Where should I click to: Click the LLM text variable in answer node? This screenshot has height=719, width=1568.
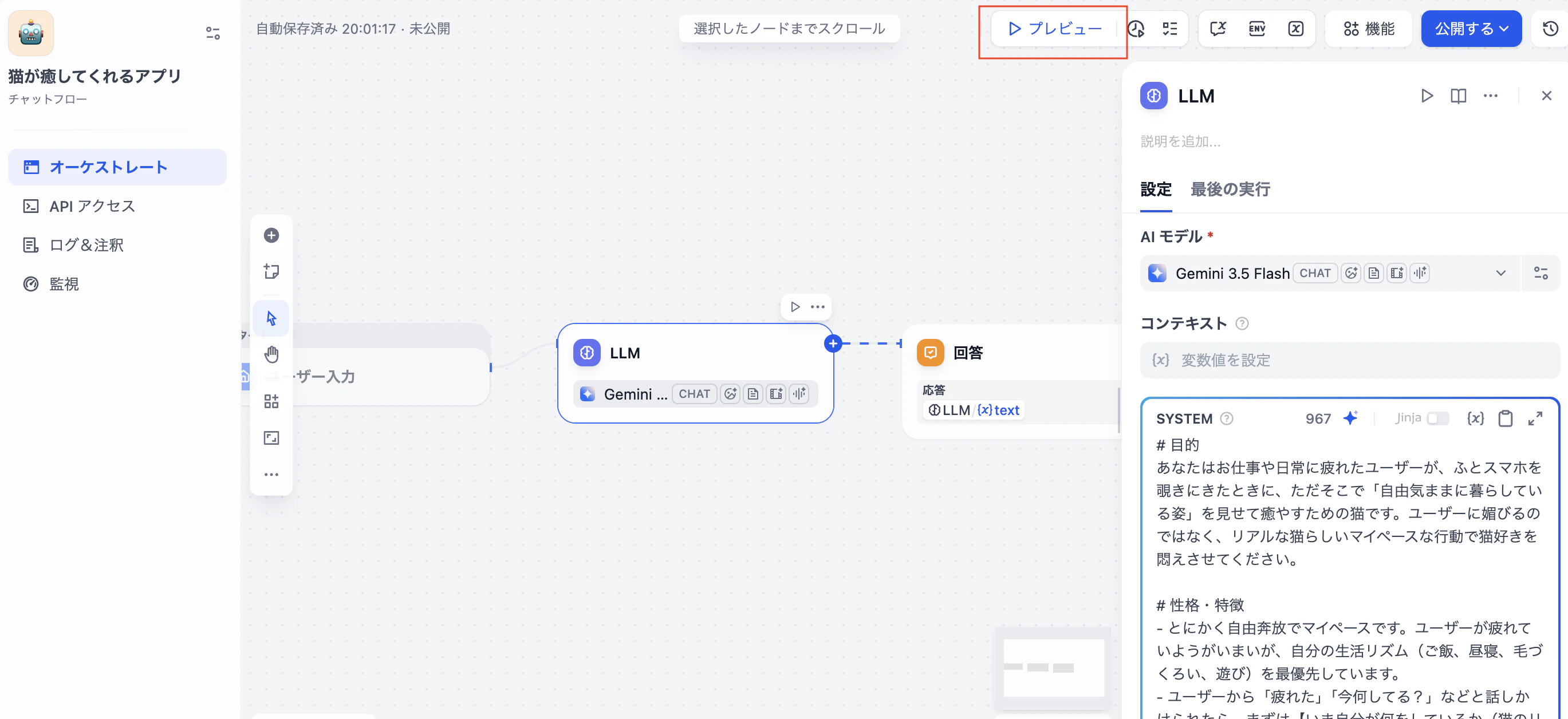pyautogui.click(x=974, y=410)
